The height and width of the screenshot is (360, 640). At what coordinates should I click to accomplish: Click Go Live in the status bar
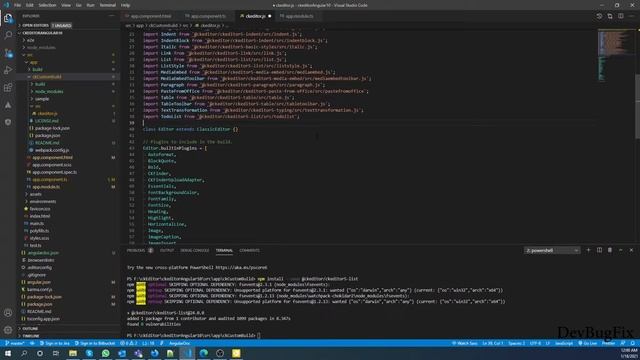[x=588, y=343]
